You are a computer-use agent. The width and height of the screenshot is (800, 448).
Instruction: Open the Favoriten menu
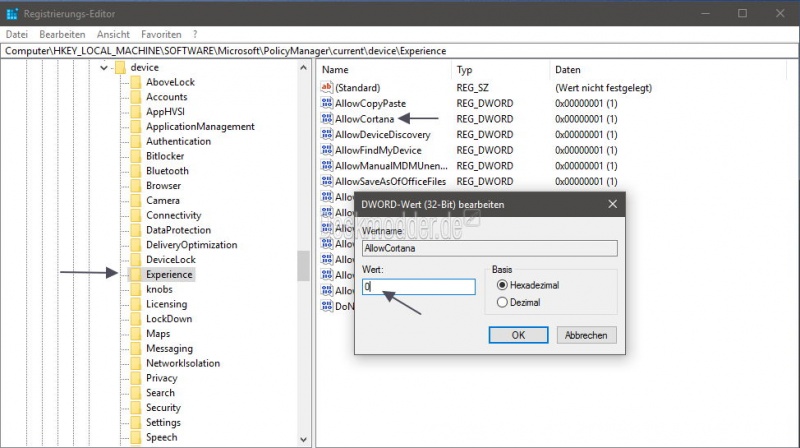(161, 35)
